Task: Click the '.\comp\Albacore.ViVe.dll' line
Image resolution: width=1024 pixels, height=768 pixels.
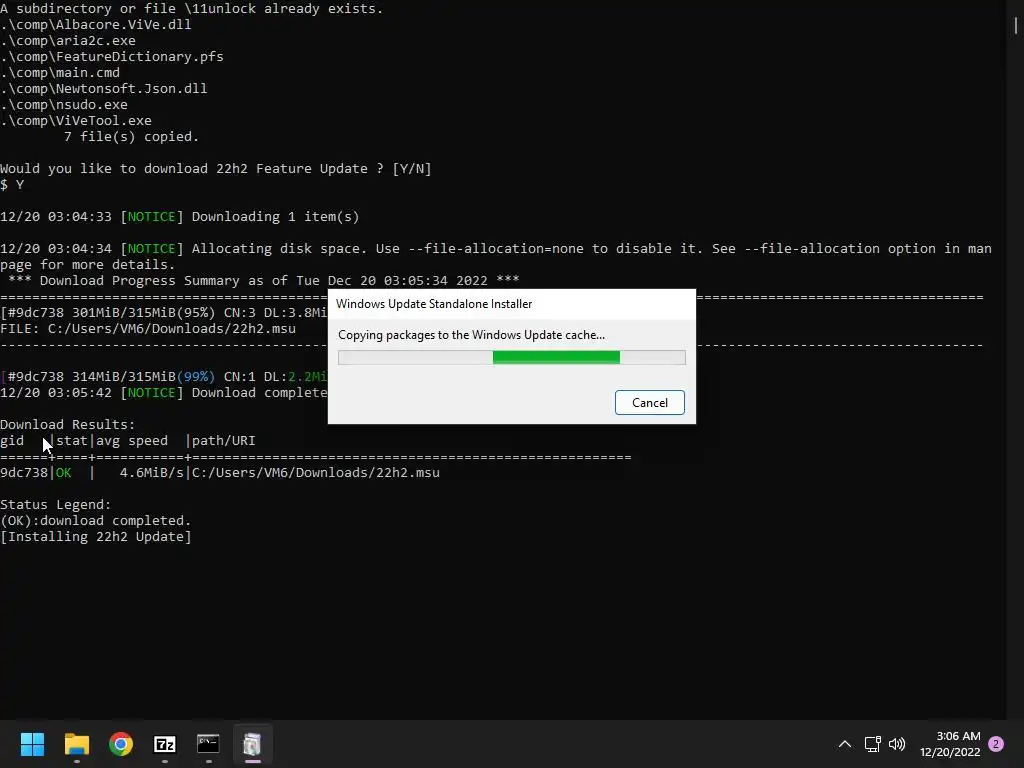Action: tap(96, 25)
